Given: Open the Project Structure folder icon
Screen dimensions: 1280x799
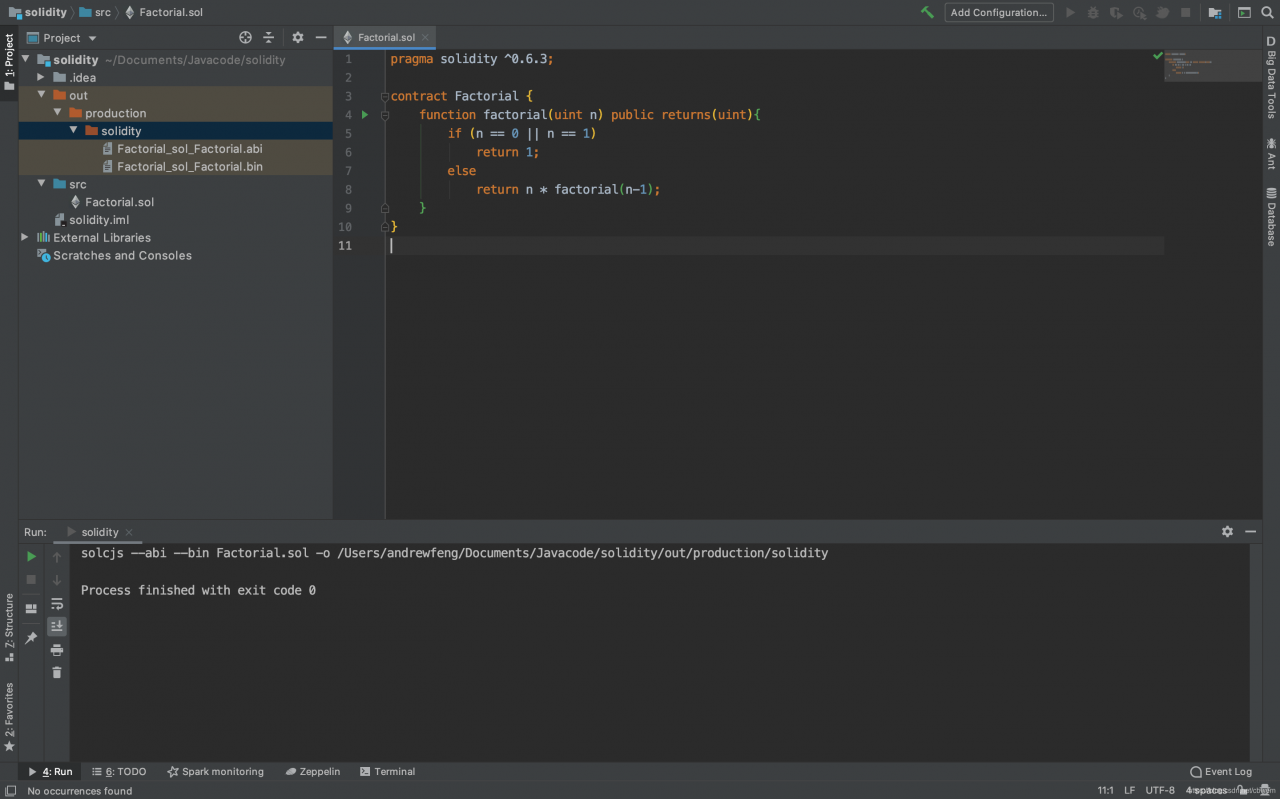Looking at the screenshot, I should [1215, 13].
